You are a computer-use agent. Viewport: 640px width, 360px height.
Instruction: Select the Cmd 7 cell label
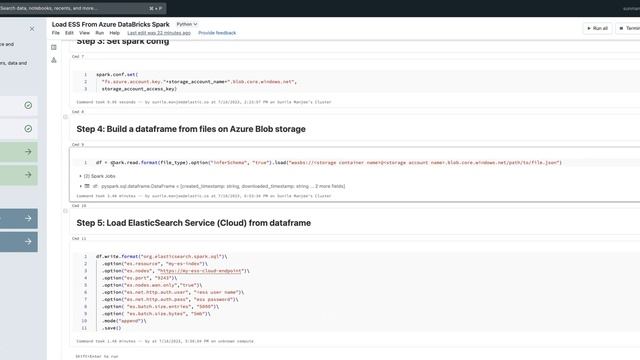coord(78,57)
